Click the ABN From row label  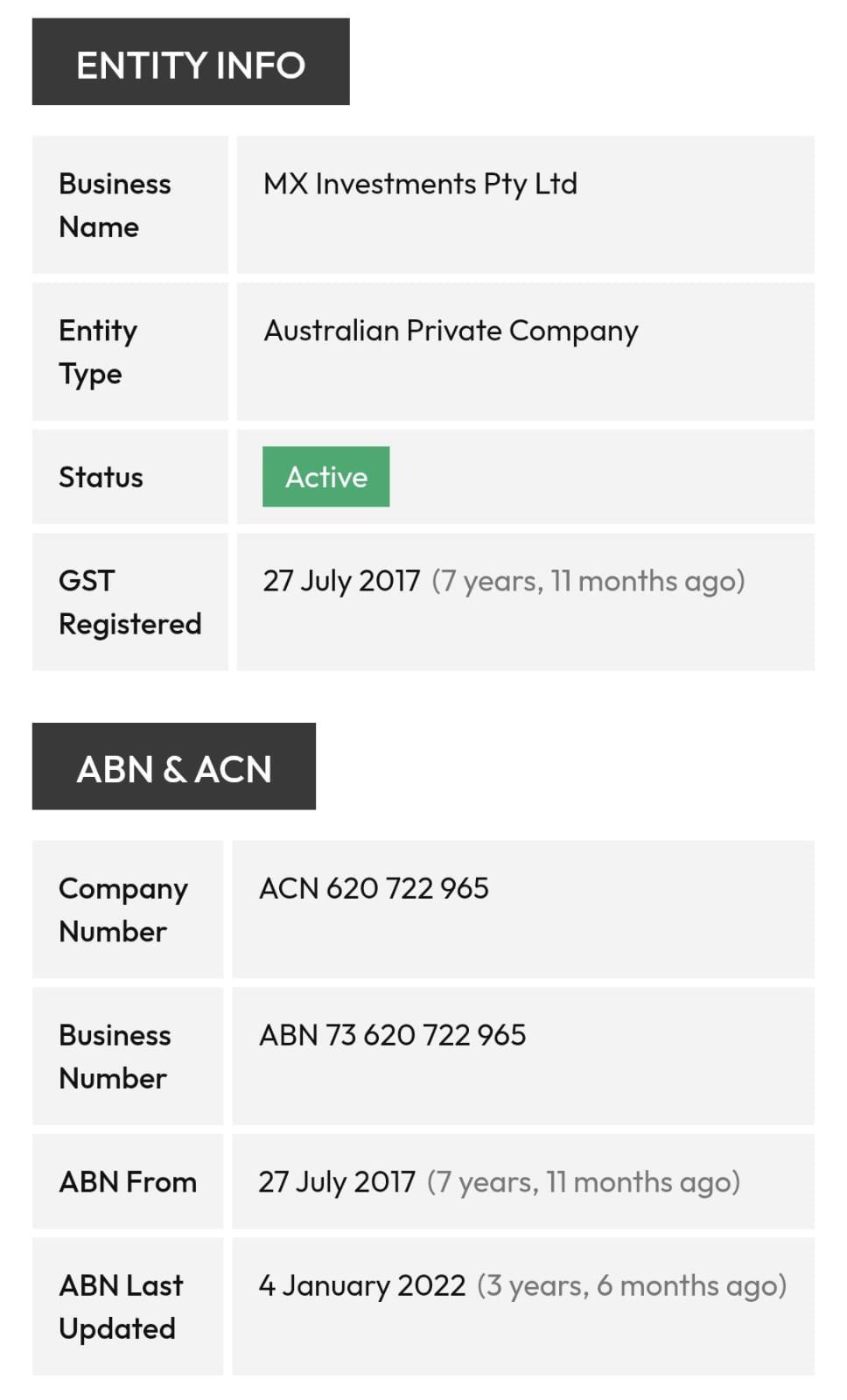(x=128, y=1182)
